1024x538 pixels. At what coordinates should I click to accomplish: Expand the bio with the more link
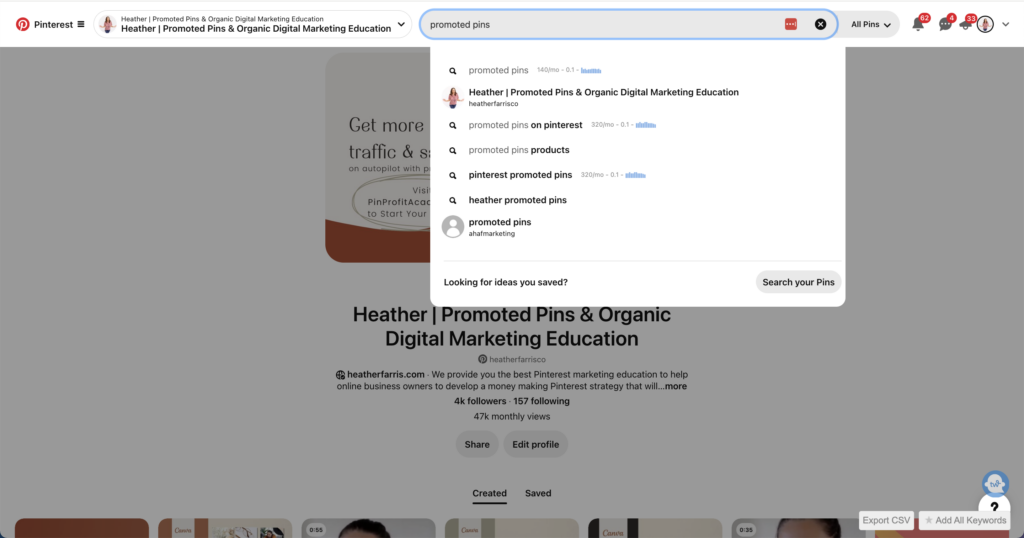point(676,386)
